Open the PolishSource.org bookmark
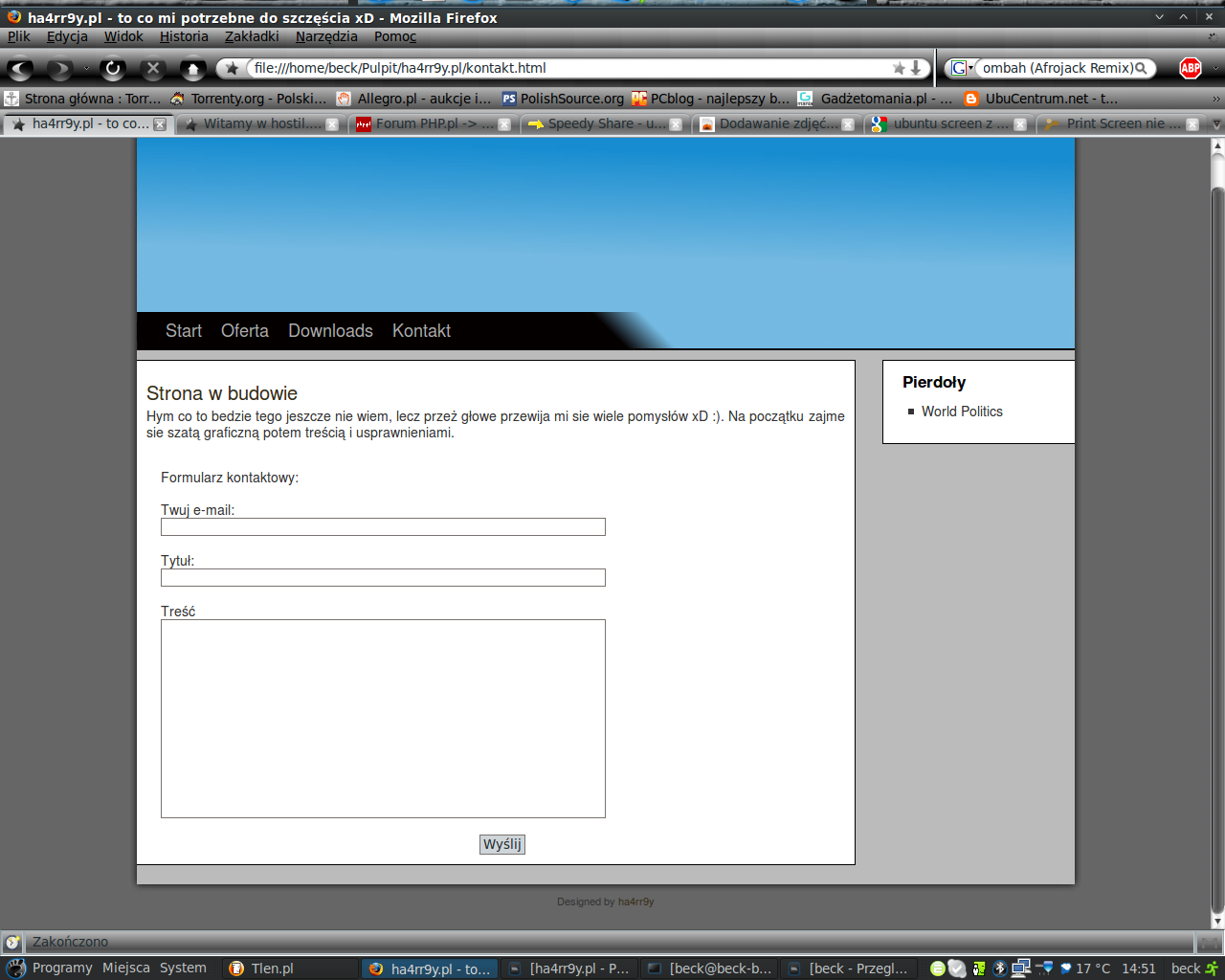 click(x=563, y=99)
